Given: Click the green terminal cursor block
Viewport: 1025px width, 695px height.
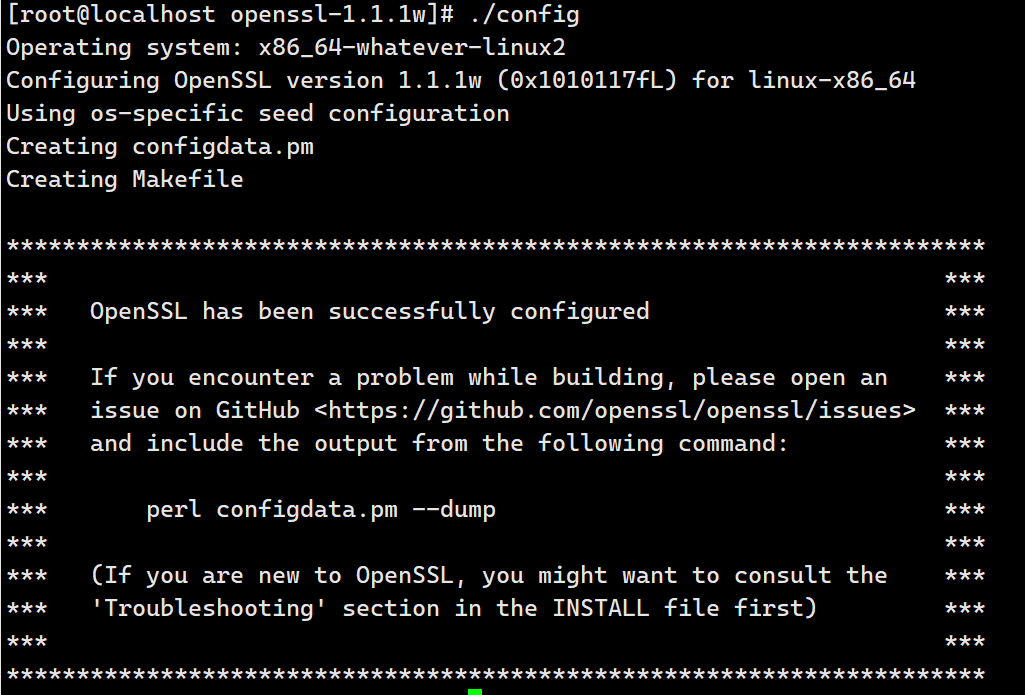Looking at the screenshot, I should coord(475,691).
